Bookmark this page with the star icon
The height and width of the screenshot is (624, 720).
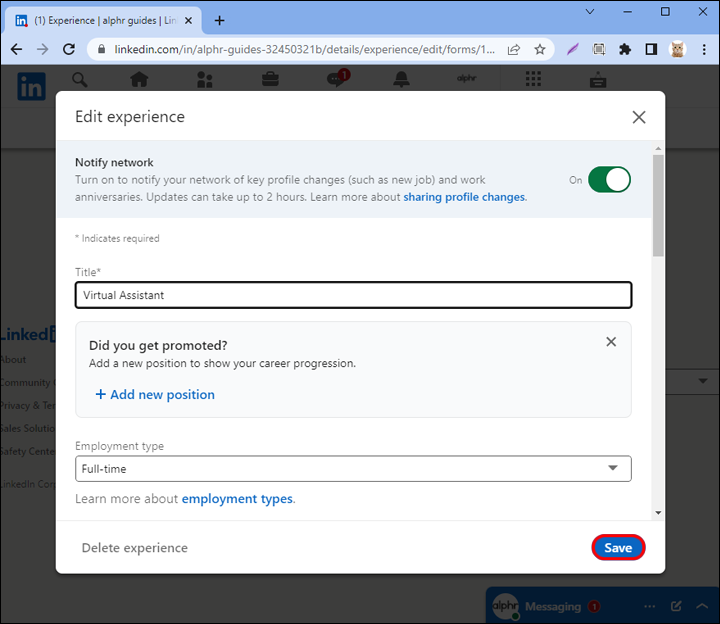coord(540,49)
